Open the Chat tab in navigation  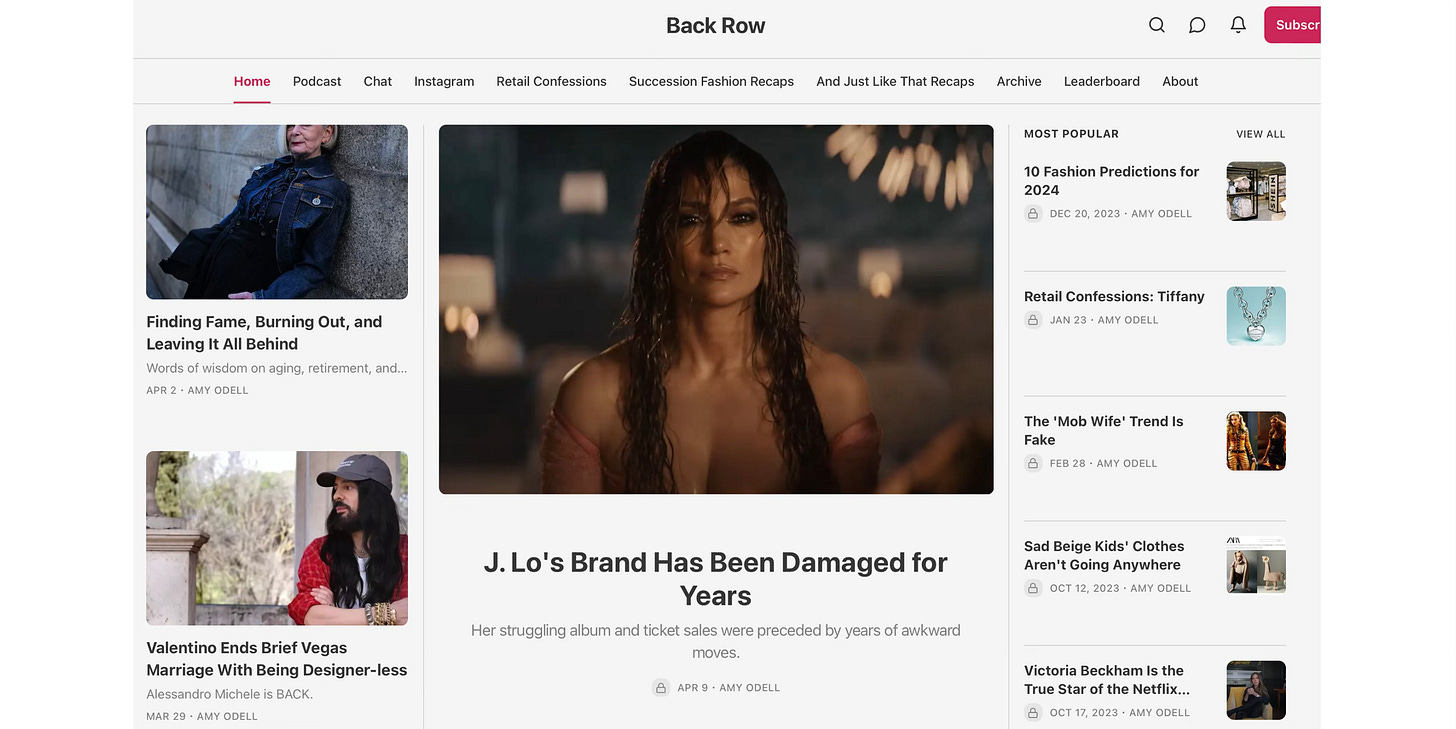pos(378,81)
